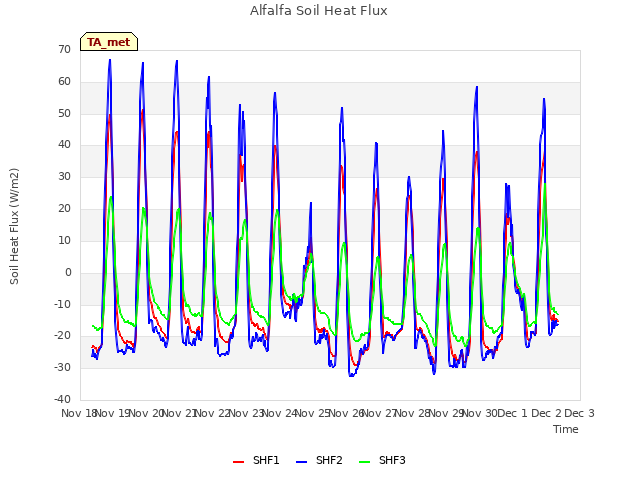Click the y-axis tick label 30

click(64, 176)
